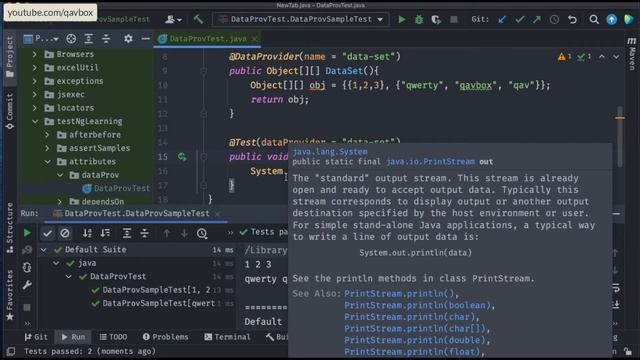Open the Terminal tool window tab
The height and width of the screenshot is (360, 640).
point(227,337)
